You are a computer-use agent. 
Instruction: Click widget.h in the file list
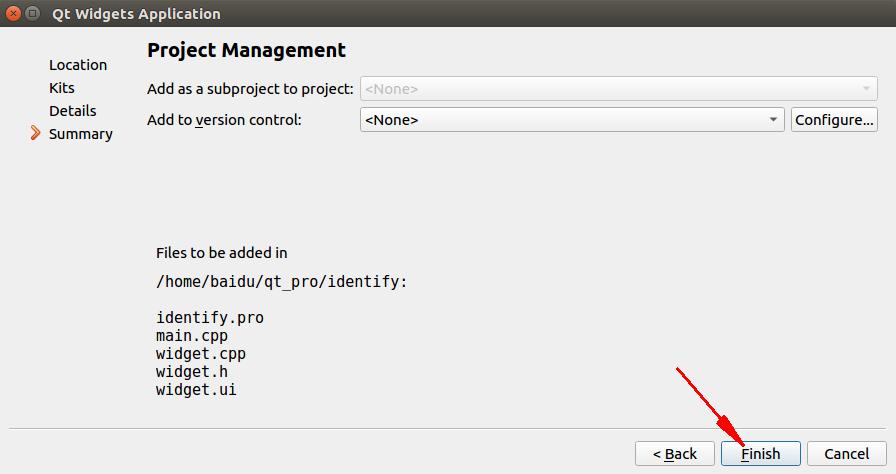coord(192,372)
